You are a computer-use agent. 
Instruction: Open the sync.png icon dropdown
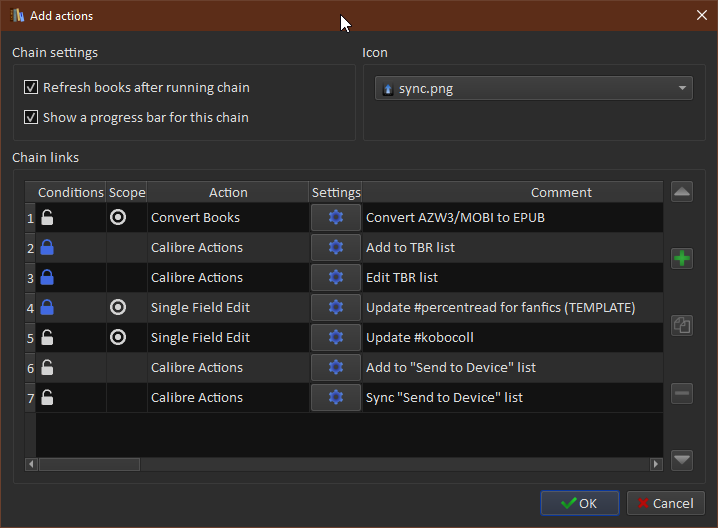click(534, 88)
